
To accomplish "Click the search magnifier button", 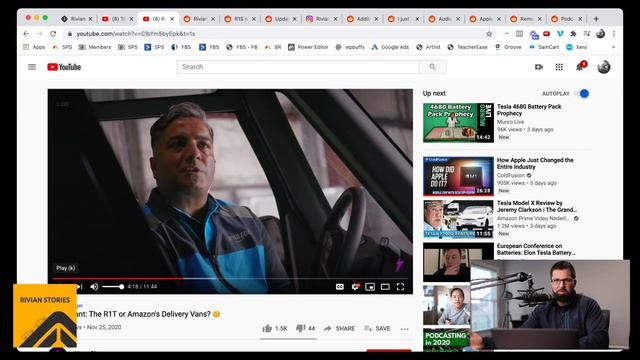I will [x=432, y=67].
